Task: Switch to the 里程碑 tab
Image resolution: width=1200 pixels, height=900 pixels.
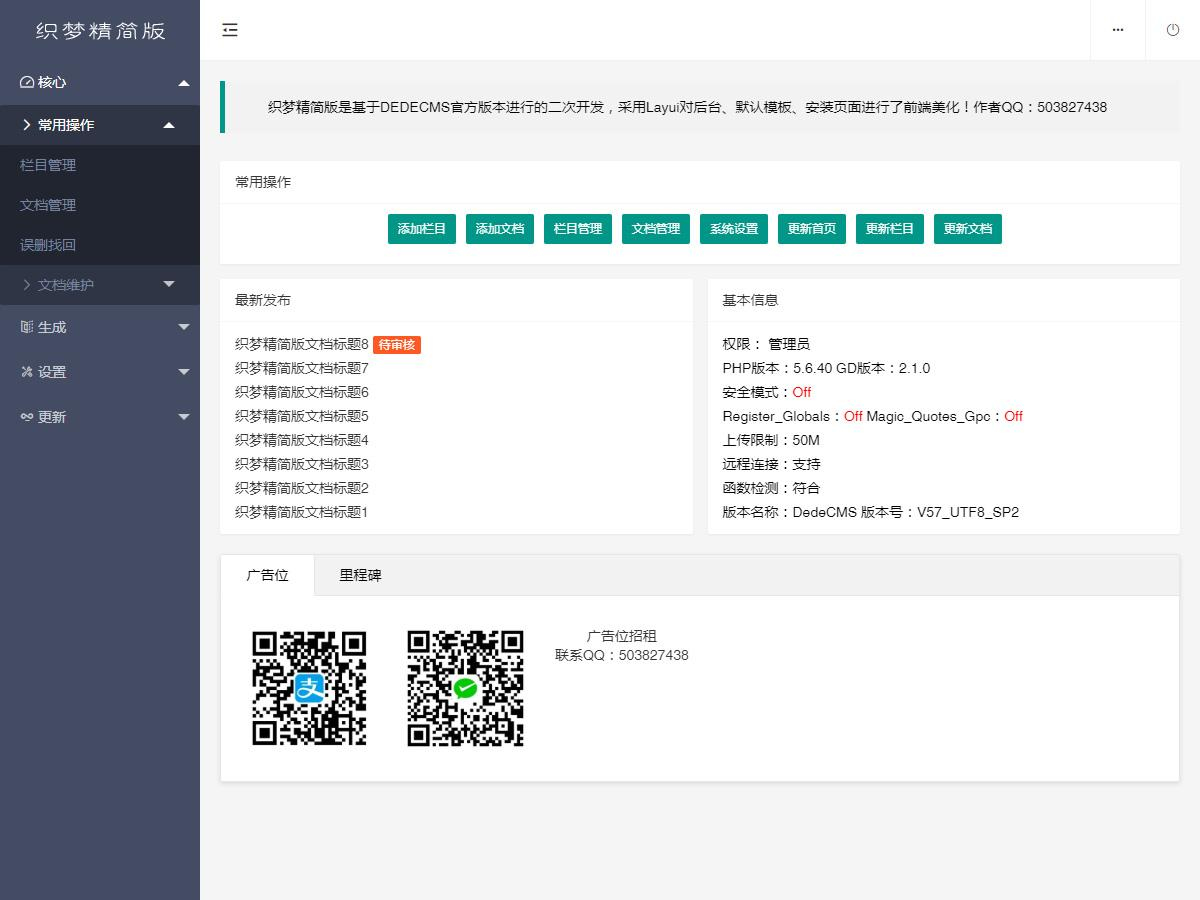Action: [x=358, y=575]
